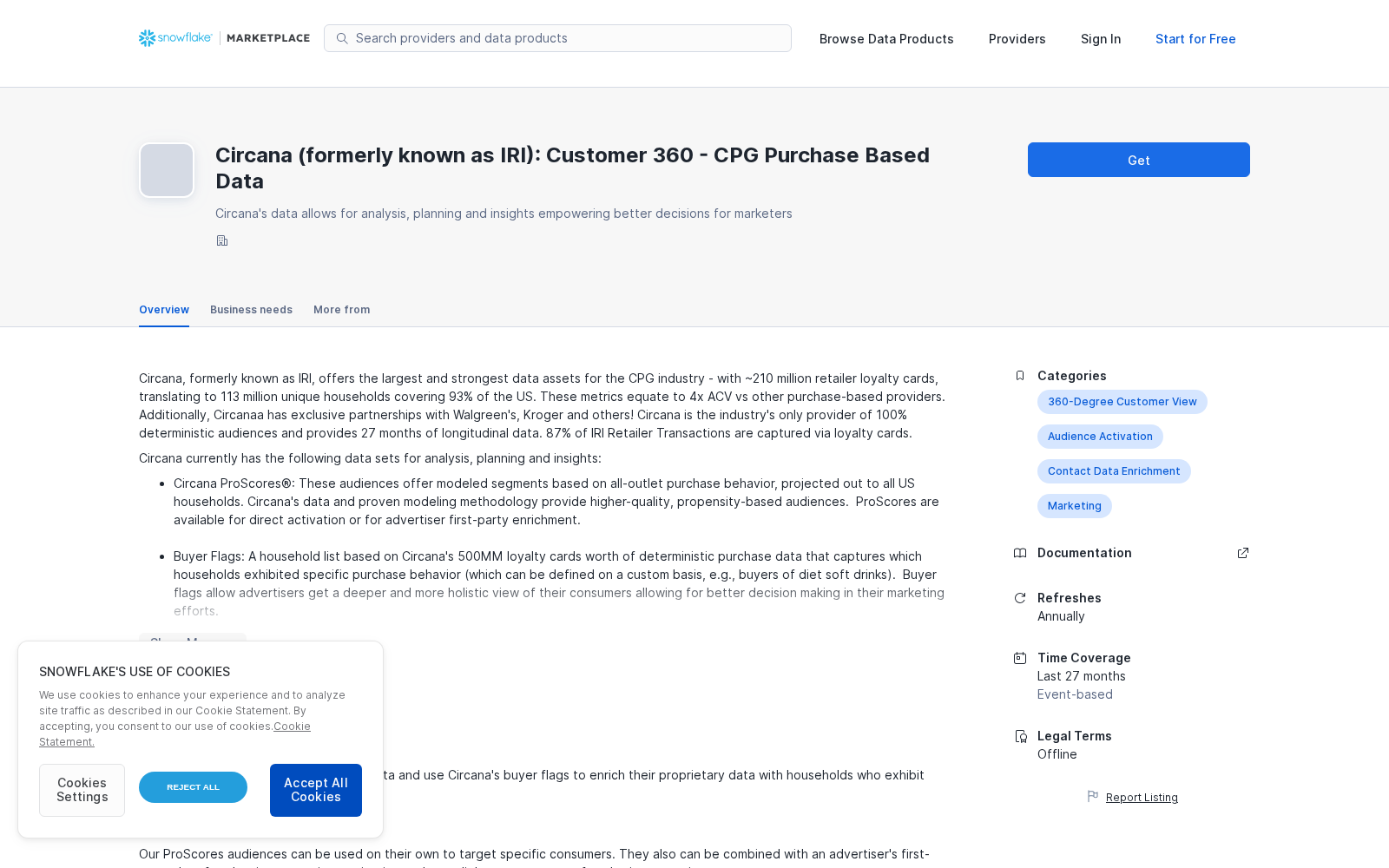Switch to the Business needs tab
Screen dimensions: 1389x868
[x=251, y=310]
